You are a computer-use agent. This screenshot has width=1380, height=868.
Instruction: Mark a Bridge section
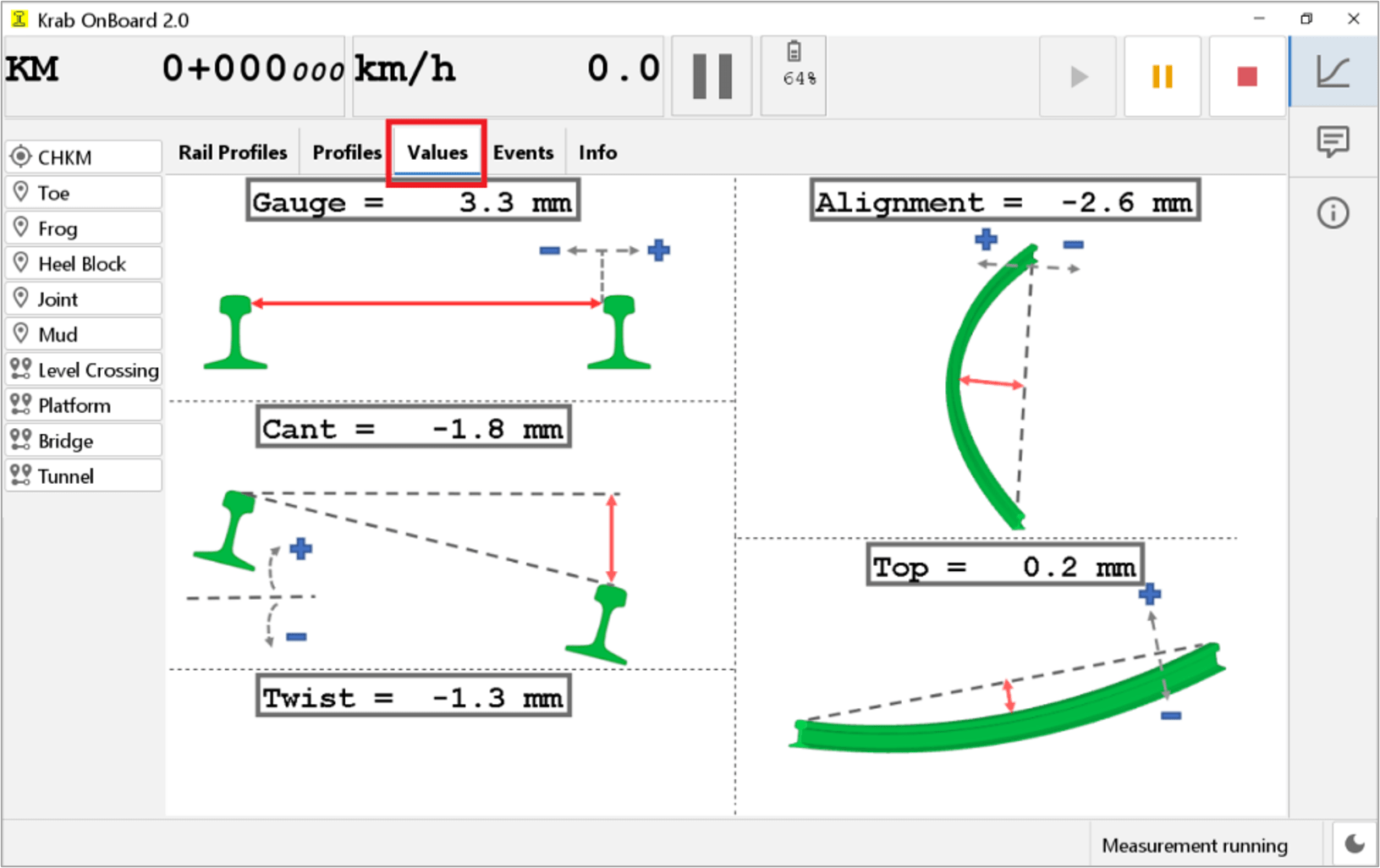click(x=84, y=442)
